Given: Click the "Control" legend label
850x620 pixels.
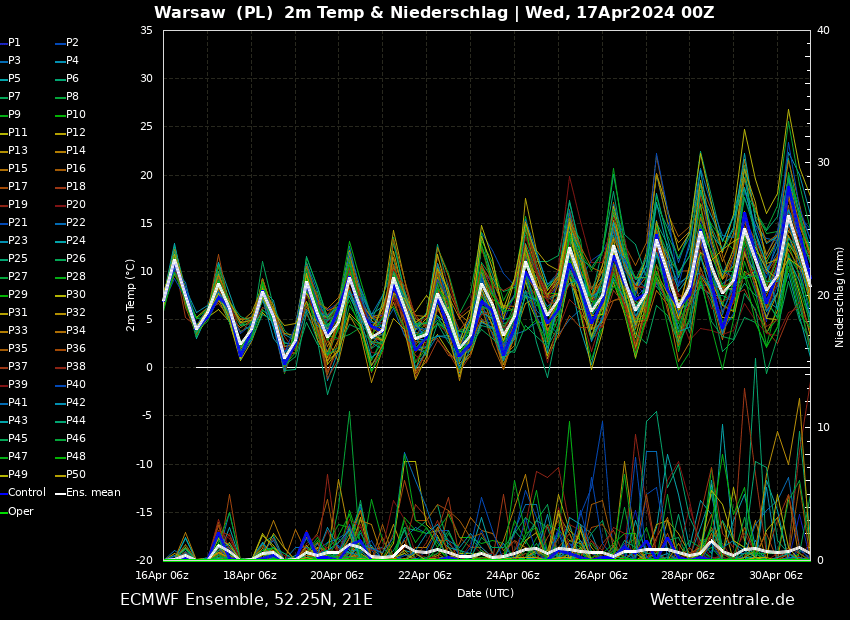Looking at the screenshot, I should 27,493.
